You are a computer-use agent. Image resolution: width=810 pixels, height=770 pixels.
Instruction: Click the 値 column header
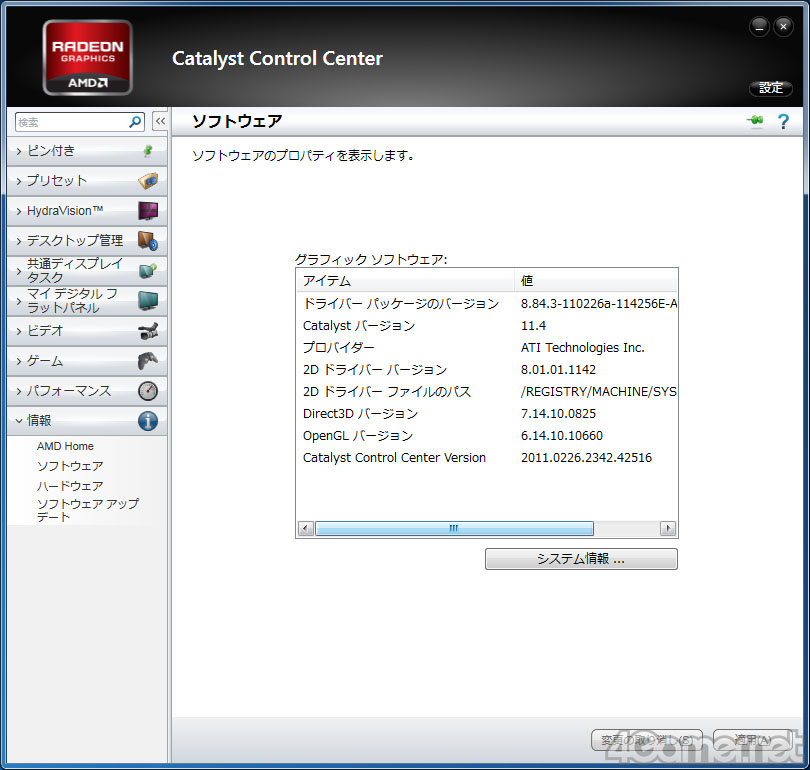coord(596,281)
